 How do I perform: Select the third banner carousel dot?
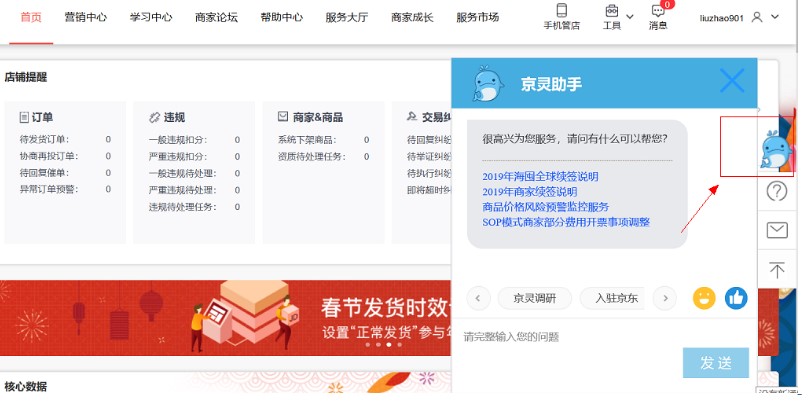(389, 345)
